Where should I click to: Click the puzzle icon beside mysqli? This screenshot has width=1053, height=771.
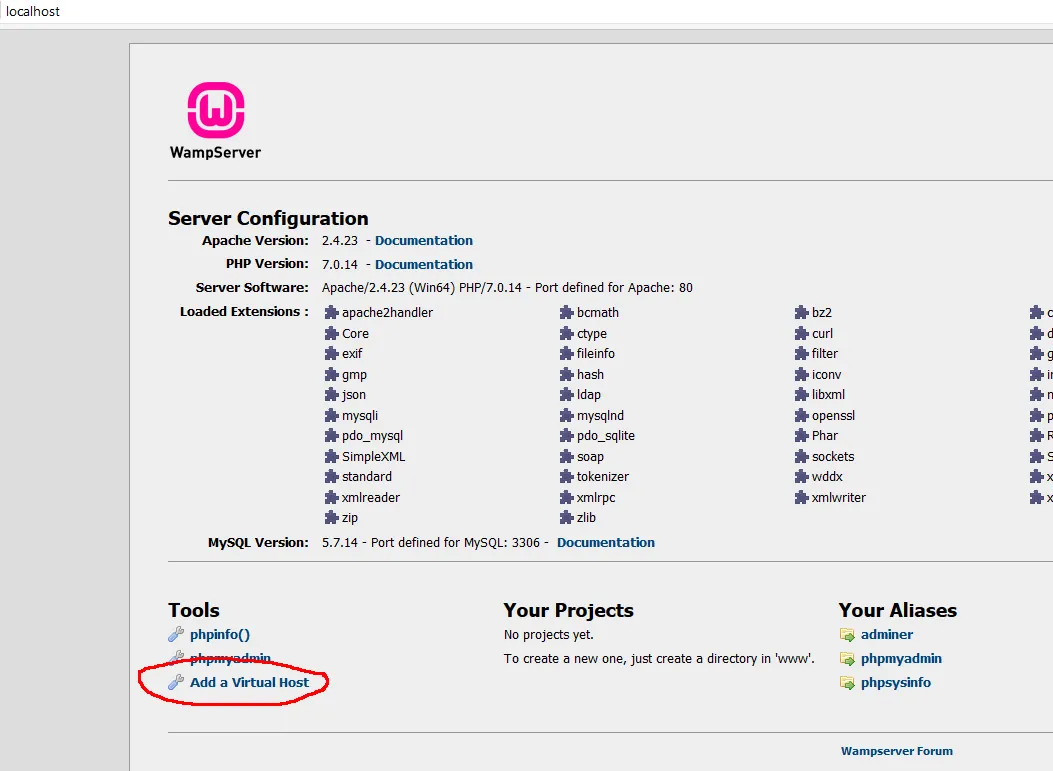(x=331, y=415)
